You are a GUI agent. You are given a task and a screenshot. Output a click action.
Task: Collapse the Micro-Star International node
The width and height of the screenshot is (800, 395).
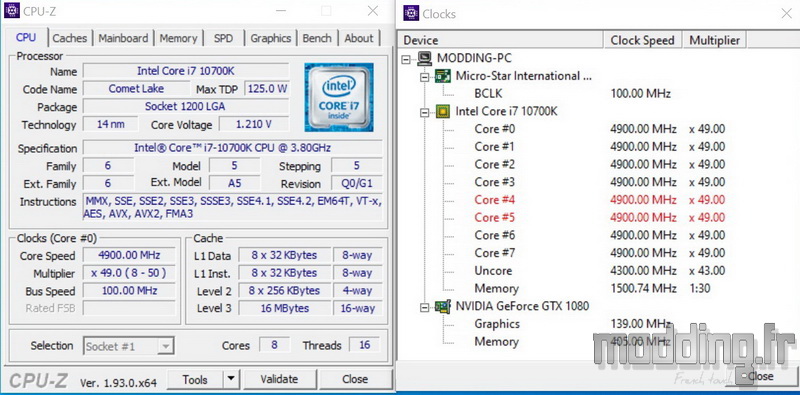[x=424, y=77]
